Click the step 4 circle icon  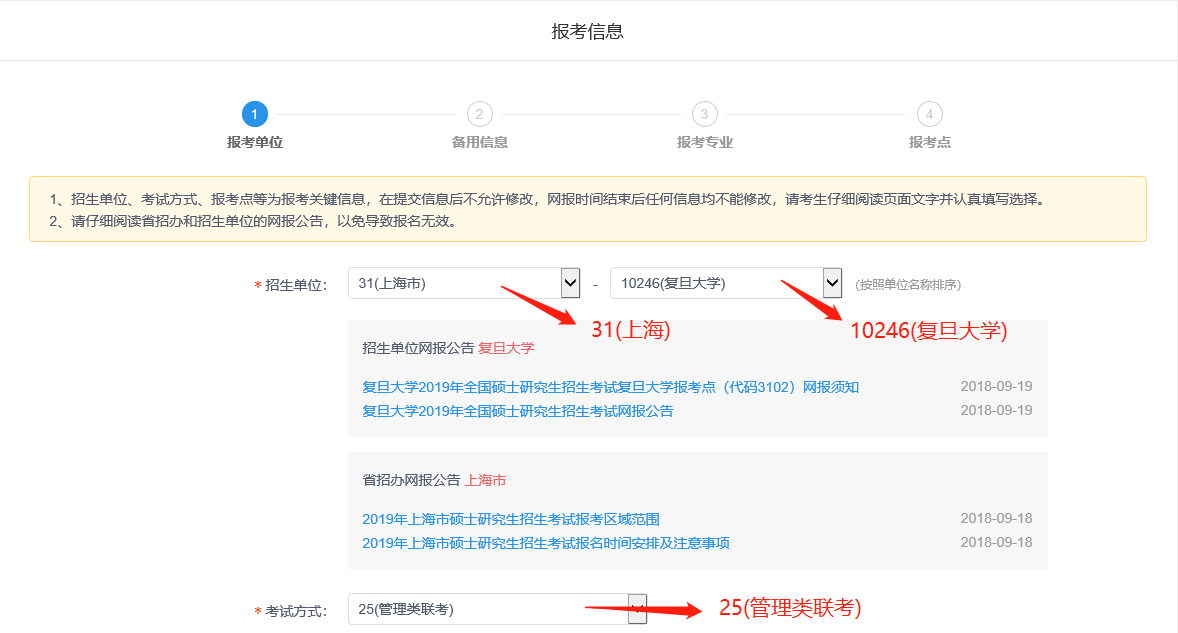click(929, 114)
